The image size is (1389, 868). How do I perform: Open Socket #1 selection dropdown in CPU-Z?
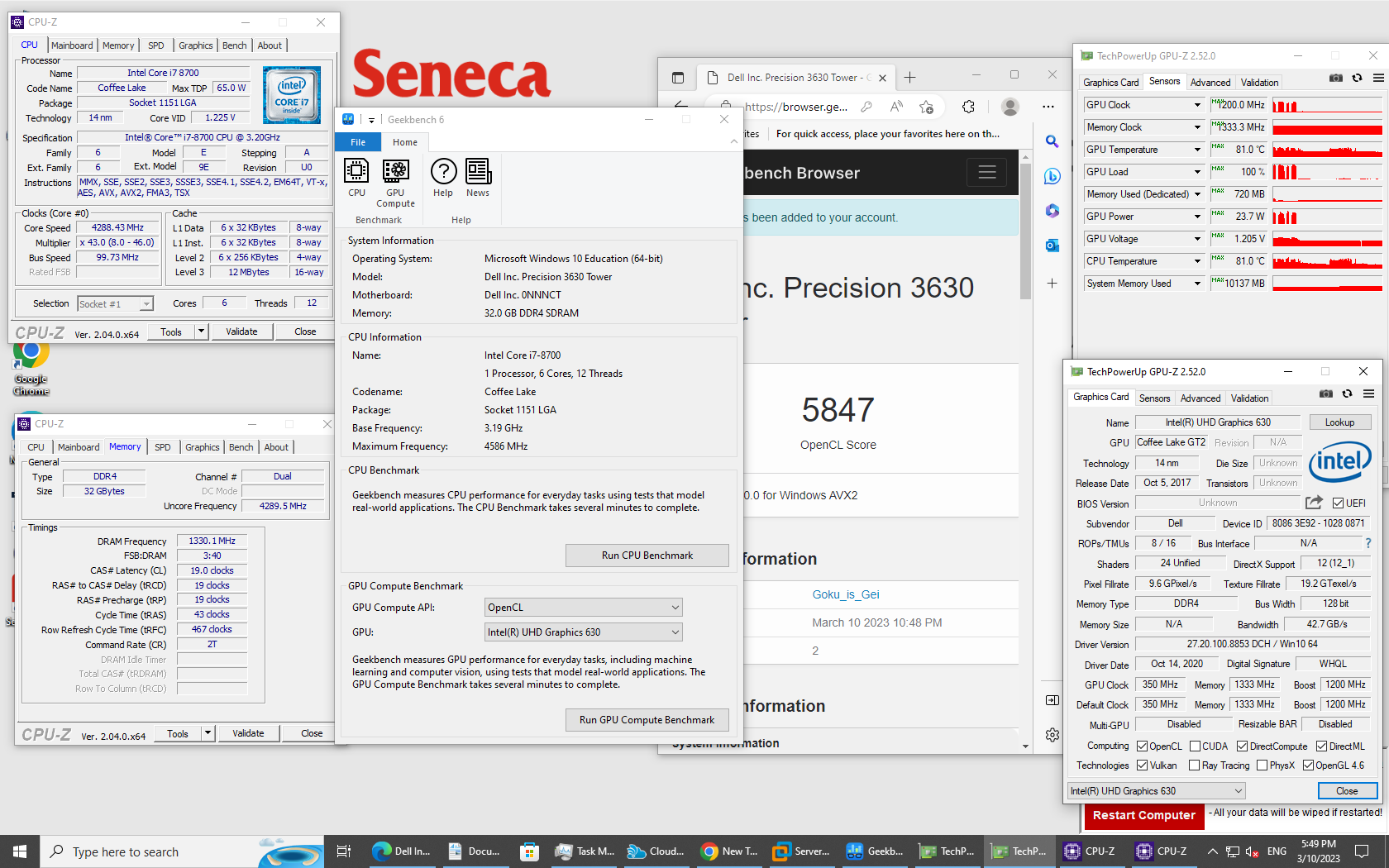116,304
